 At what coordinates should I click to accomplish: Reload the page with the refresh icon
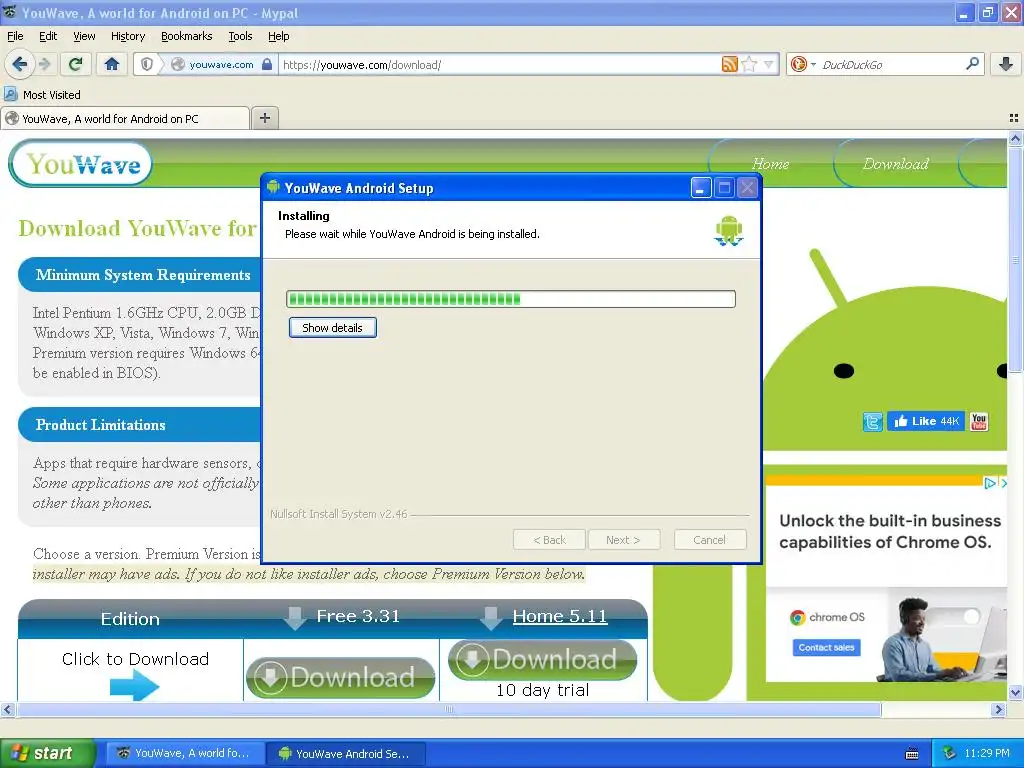click(75, 64)
